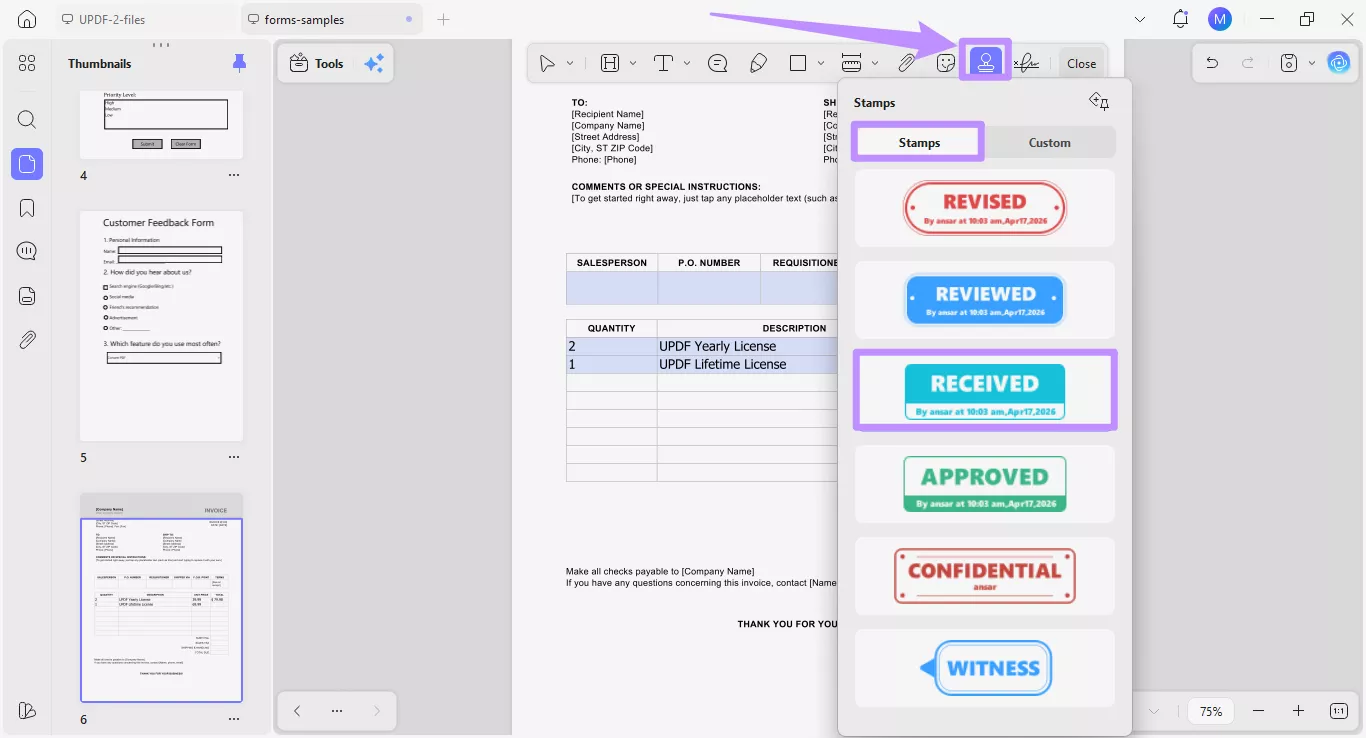Viewport: 1366px width, 738px height.
Task: Select the Measure ruler tool
Action: pyautogui.click(x=852, y=63)
